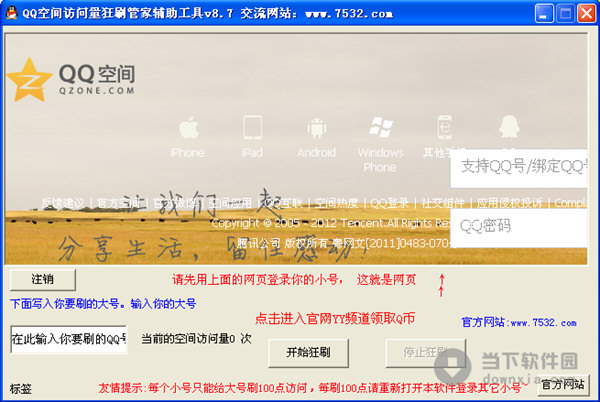Click the iPad label text
The height and width of the screenshot is (402, 600).
pyautogui.click(x=253, y=153)
